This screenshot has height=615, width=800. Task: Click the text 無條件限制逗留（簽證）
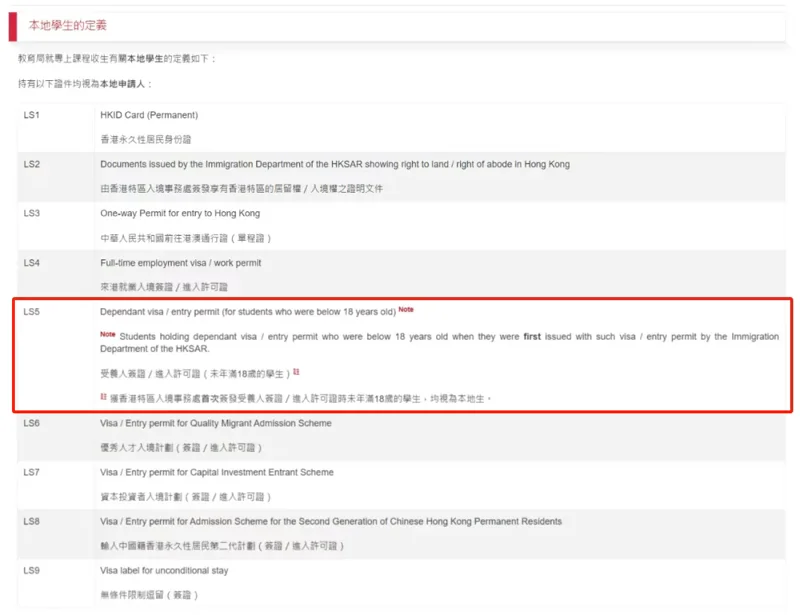tap(149, 595)
